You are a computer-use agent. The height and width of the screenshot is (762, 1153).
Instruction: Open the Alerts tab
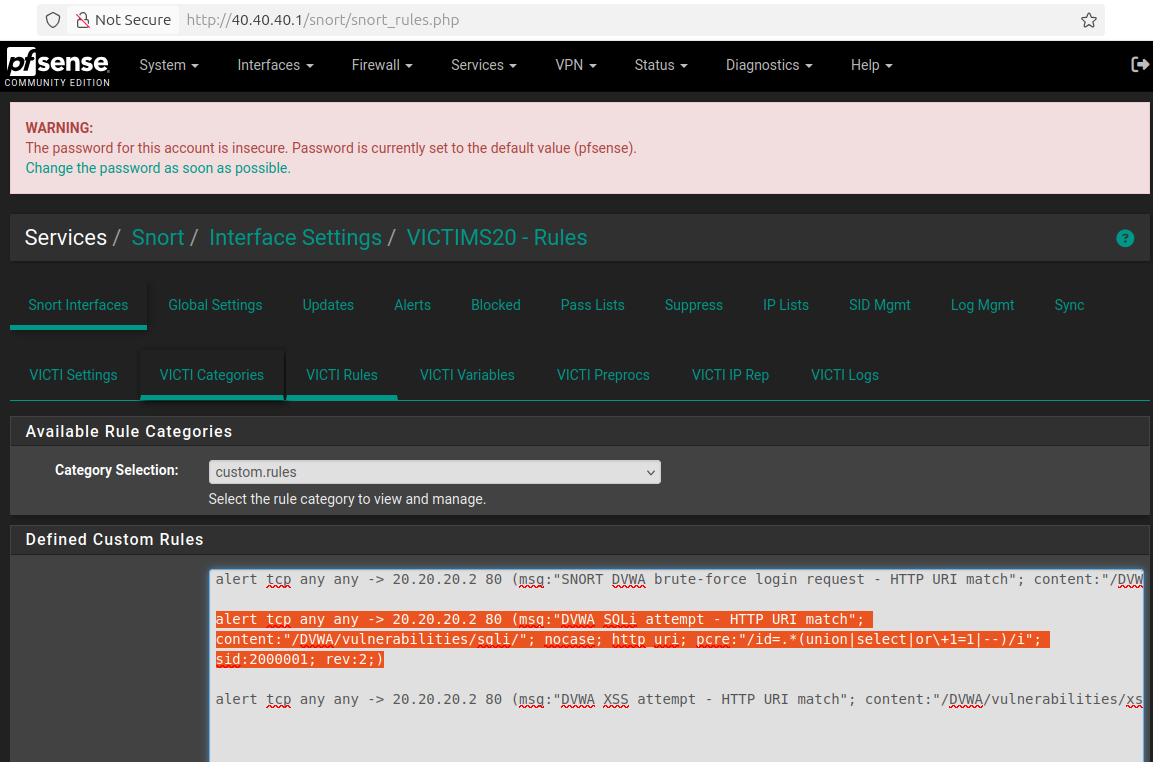[x=412, y=305]
